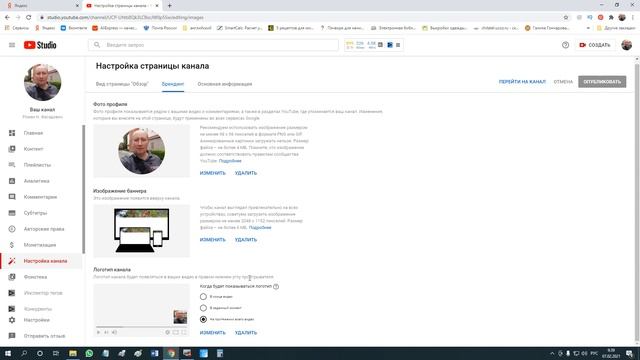Viewport: 640px width, 360px height.
Task: Click the YouTube Studio logo
Action: click(x=40, y=45)
